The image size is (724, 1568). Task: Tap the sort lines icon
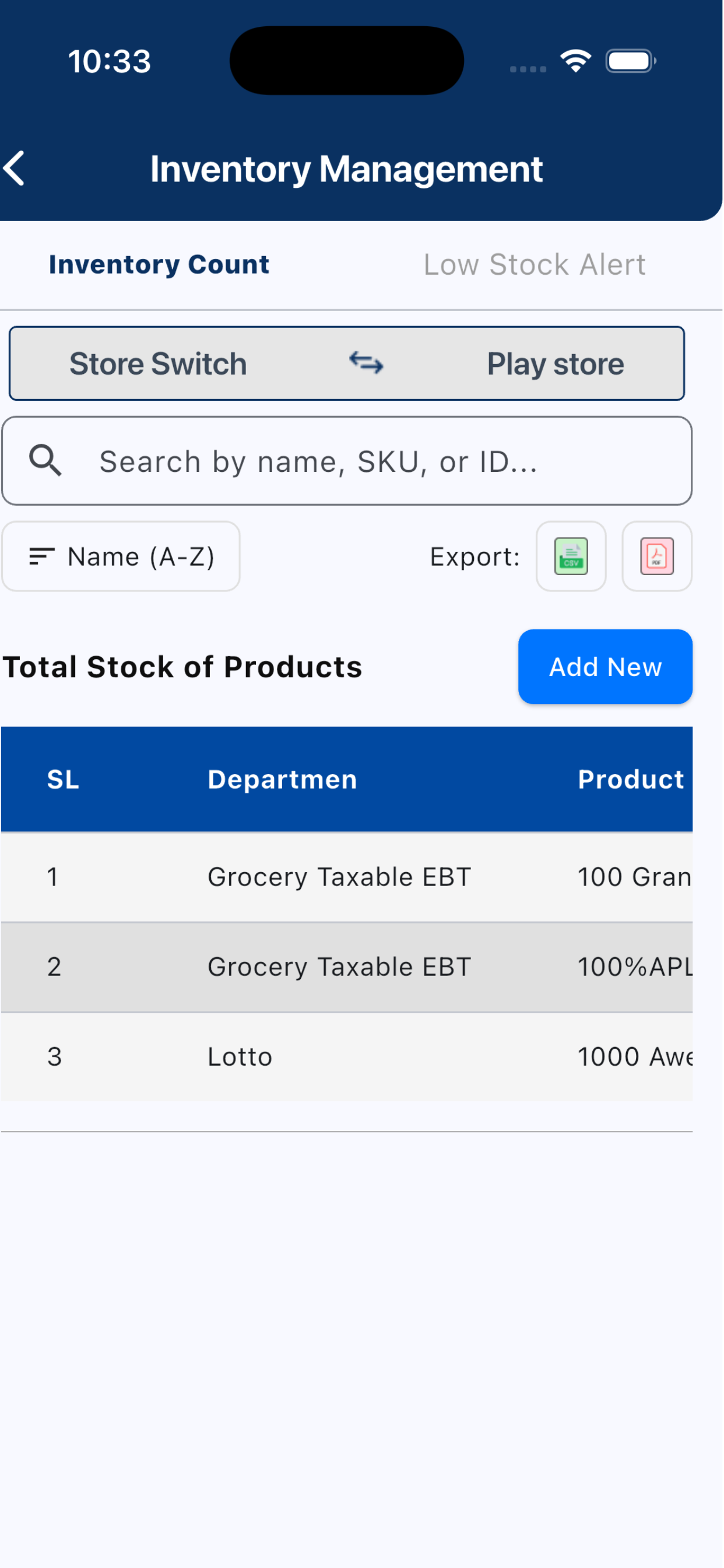(x=42, y=556)
